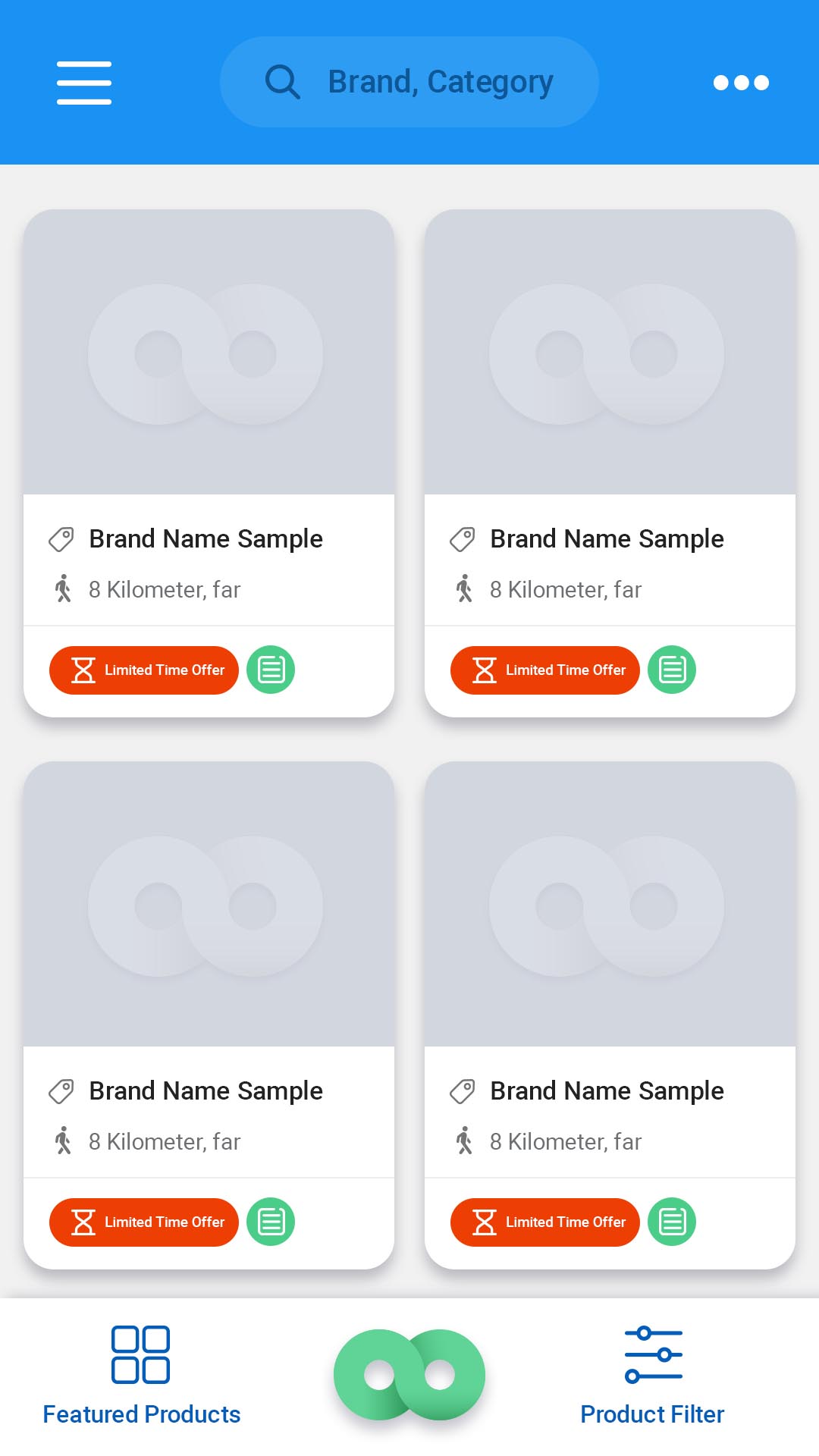Tap the green infinity logo button
819x1456 pixels.
point(409,1374)
